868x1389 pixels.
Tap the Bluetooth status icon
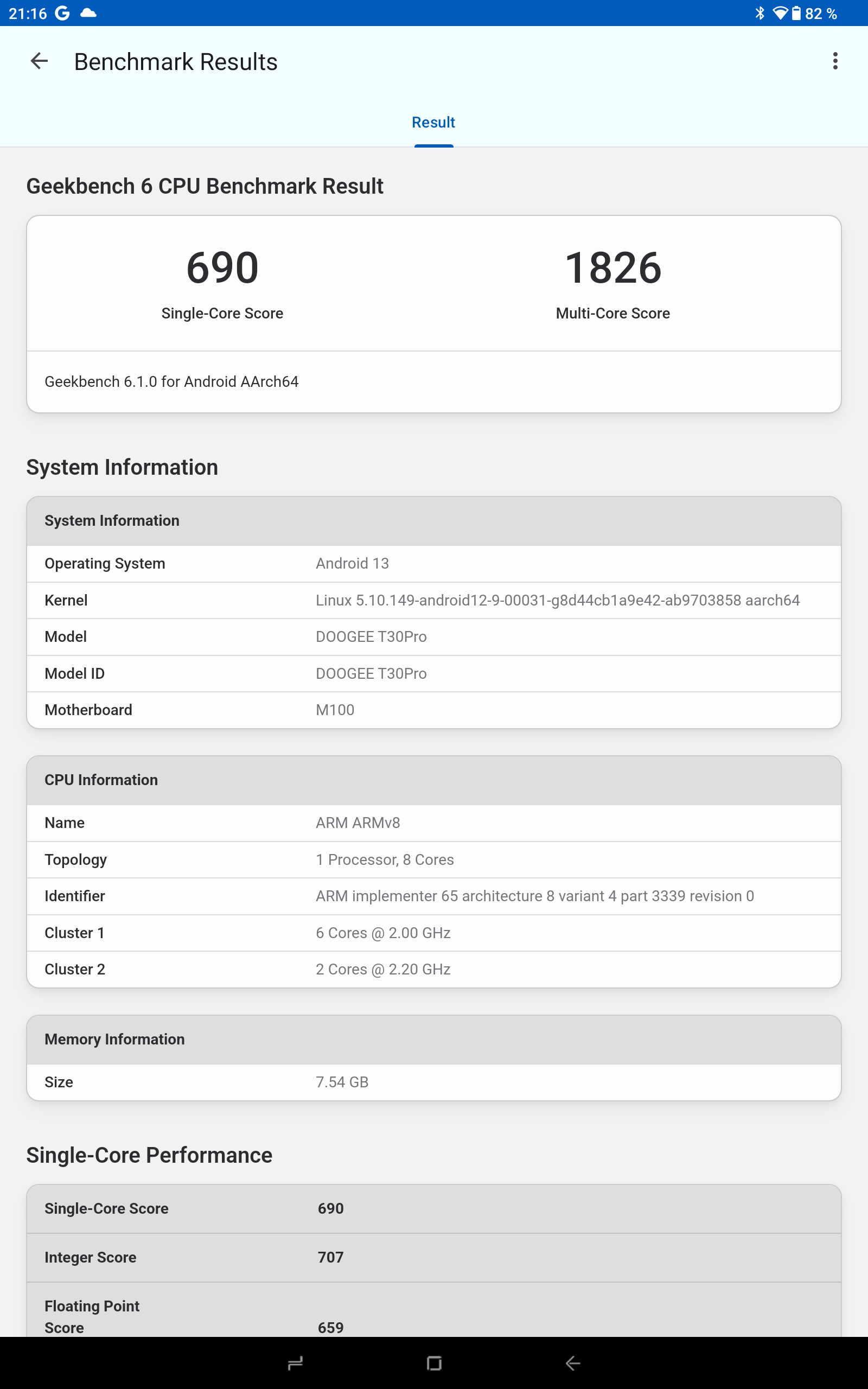[x=760, y=13]
